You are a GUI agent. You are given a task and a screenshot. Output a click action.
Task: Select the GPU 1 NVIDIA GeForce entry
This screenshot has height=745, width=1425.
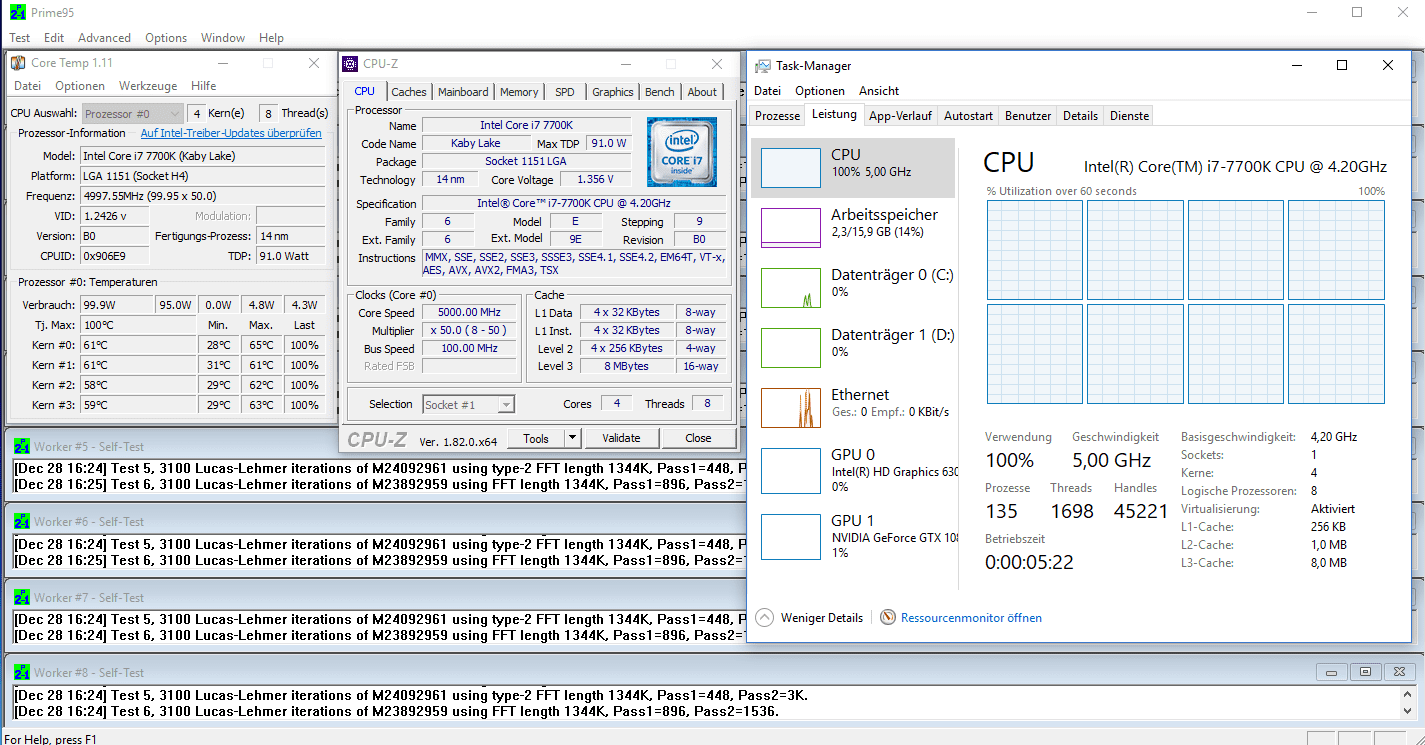click(855, 536)
